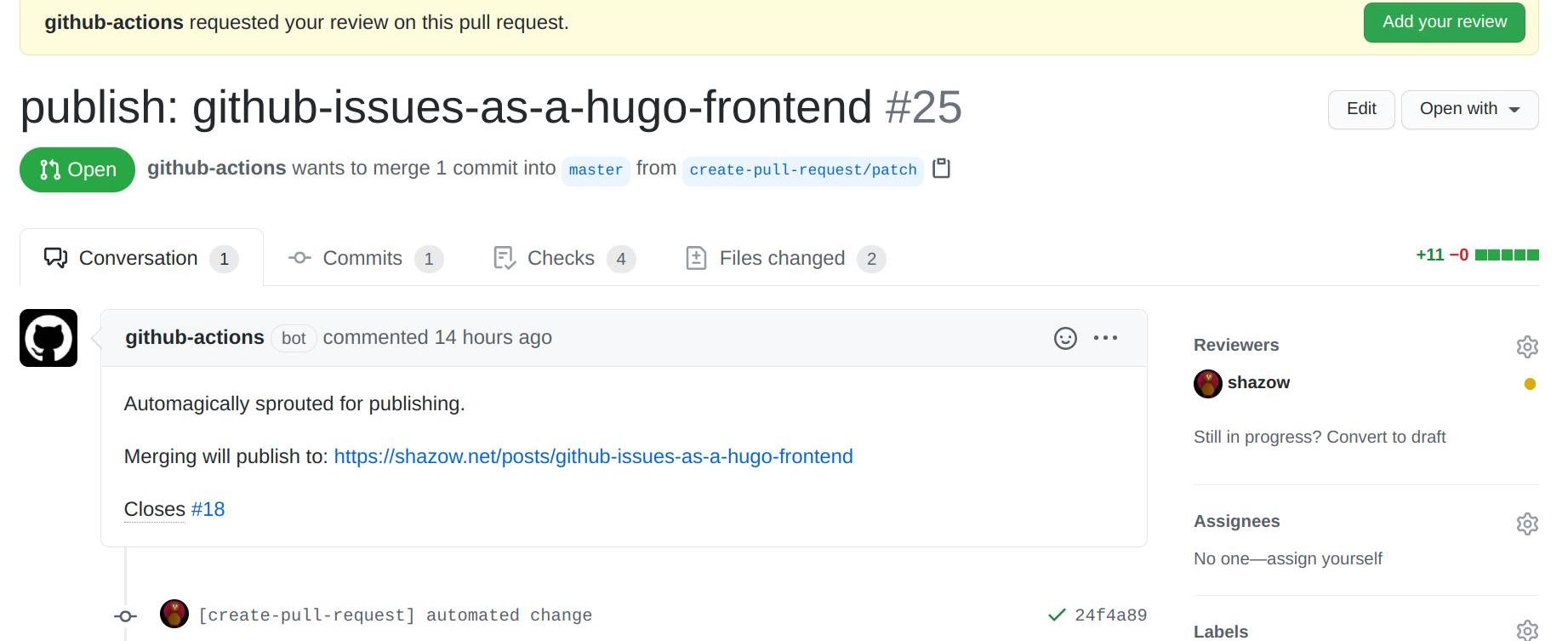Viewport: 1568px width, 641px height.
Task: Click the github-actions bot avatar
Action: [x=48, y=338]
